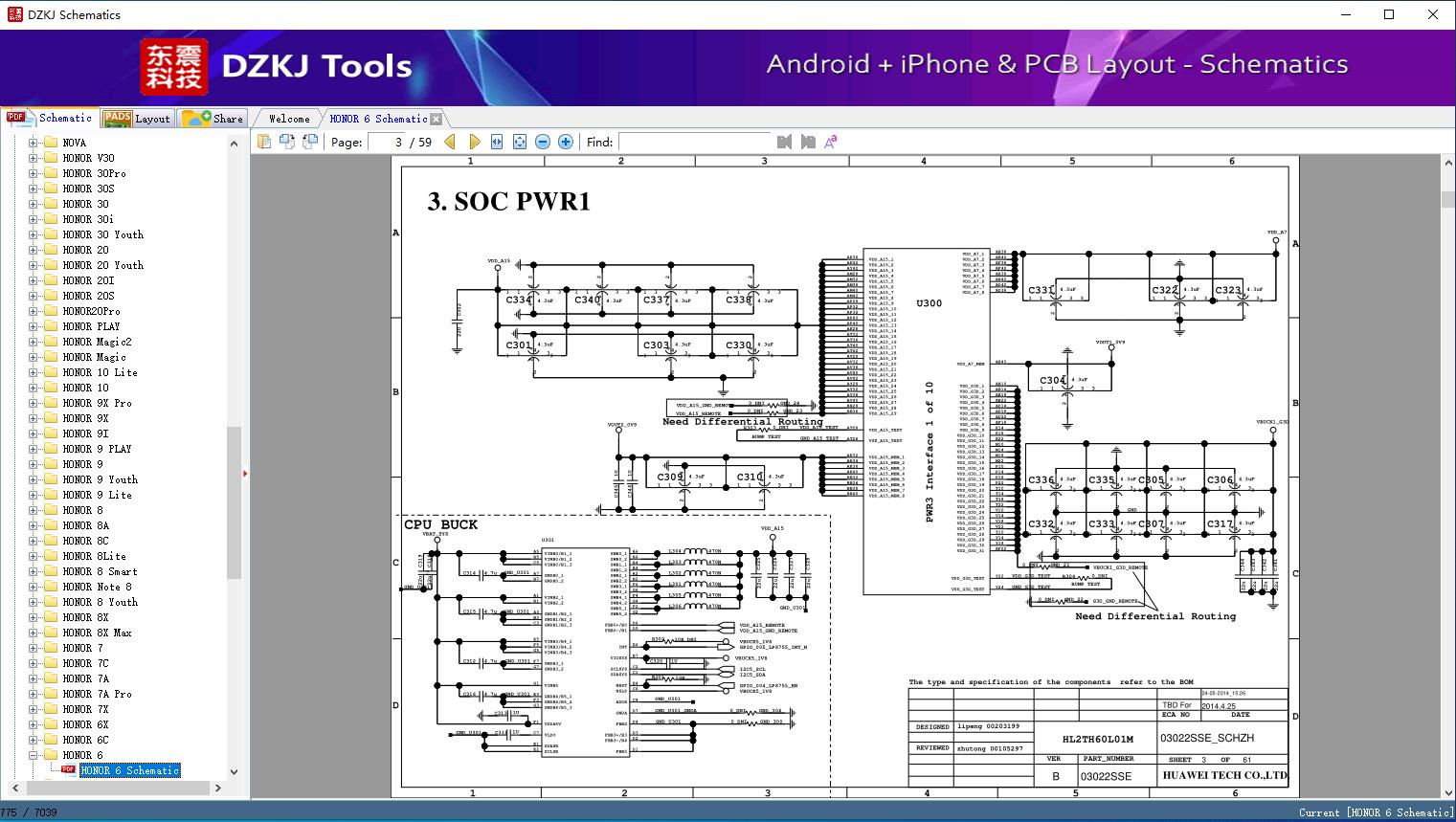Select the HONOR 20 Youth tree item
This screenshot has height=822, width=1456.
103,265
